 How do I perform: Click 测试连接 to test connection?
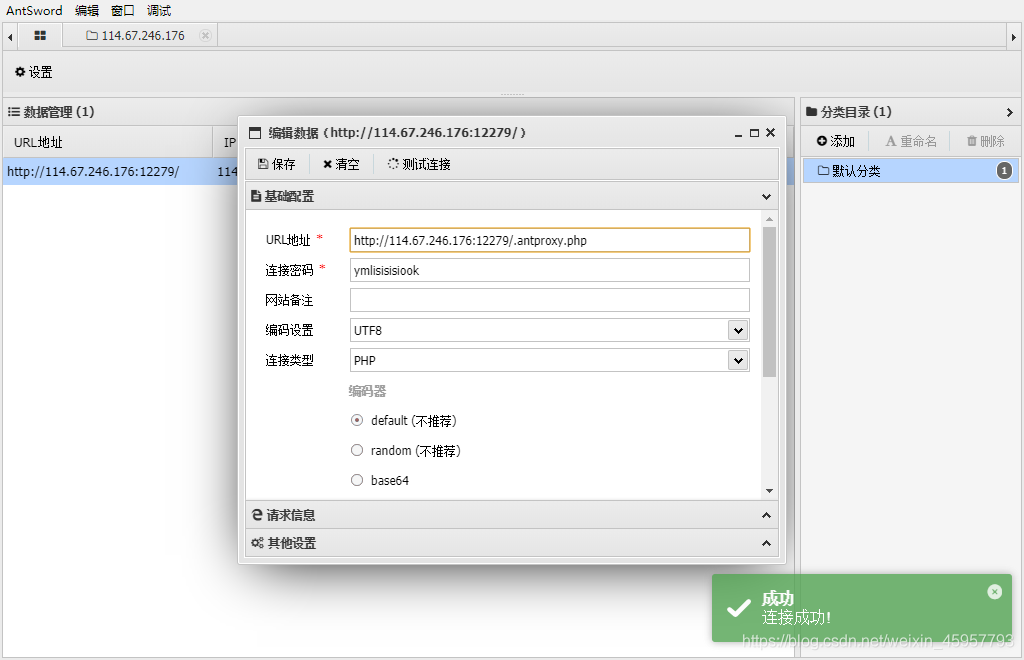click(419, 164)
